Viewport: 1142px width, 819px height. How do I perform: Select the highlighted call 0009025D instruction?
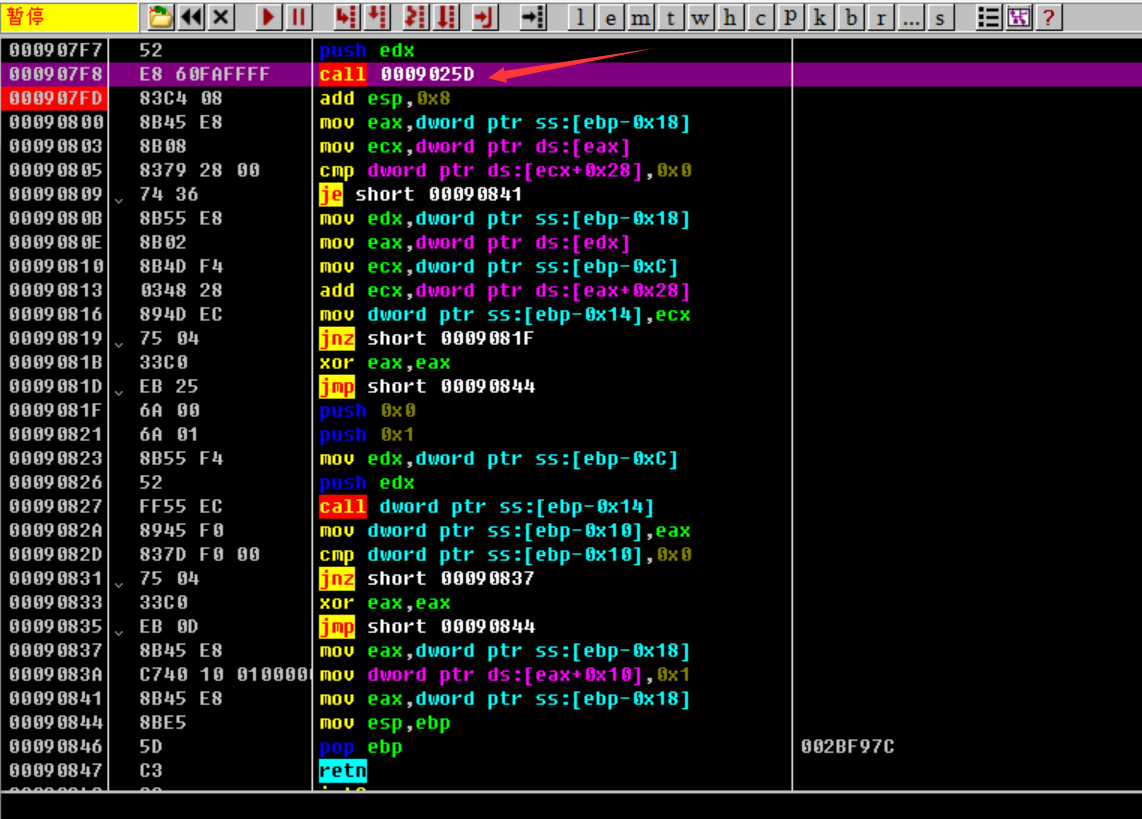click(x=397, y=74)
